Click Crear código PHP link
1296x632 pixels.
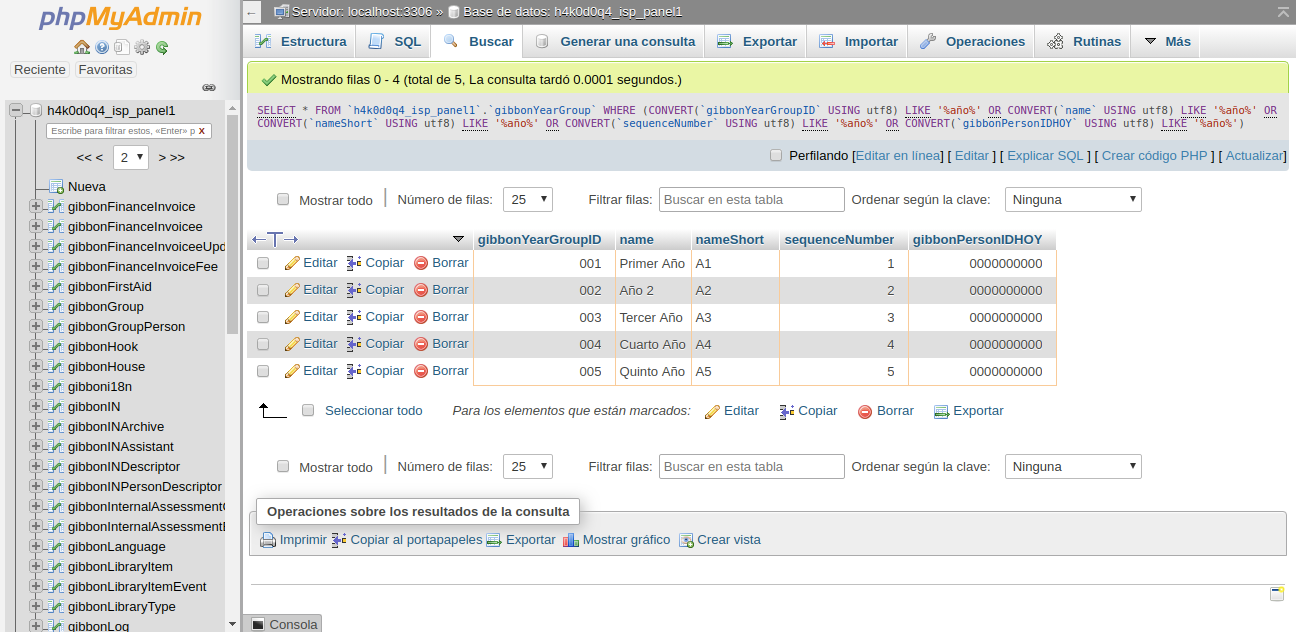point(1155,156)
